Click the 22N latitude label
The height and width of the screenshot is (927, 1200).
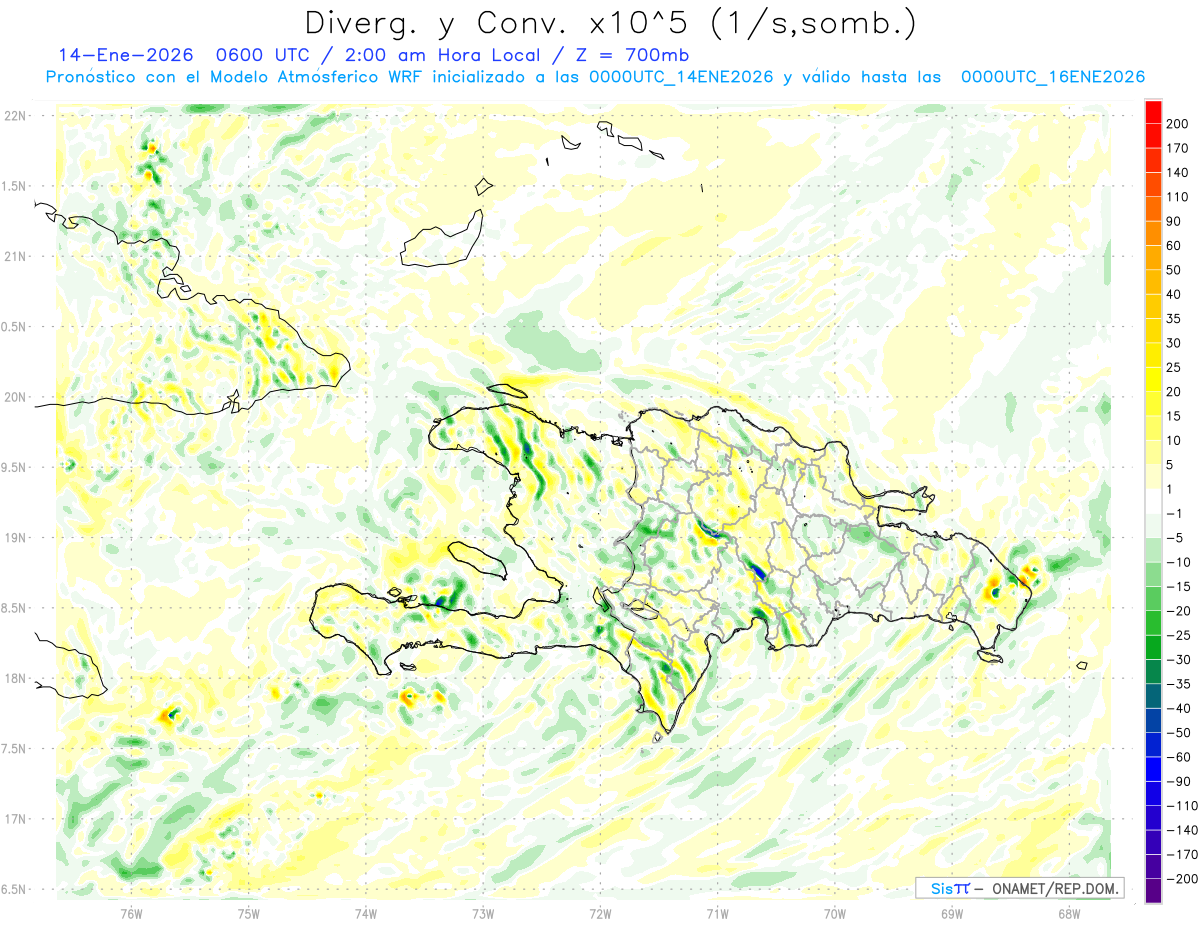(x=15, y=116)
